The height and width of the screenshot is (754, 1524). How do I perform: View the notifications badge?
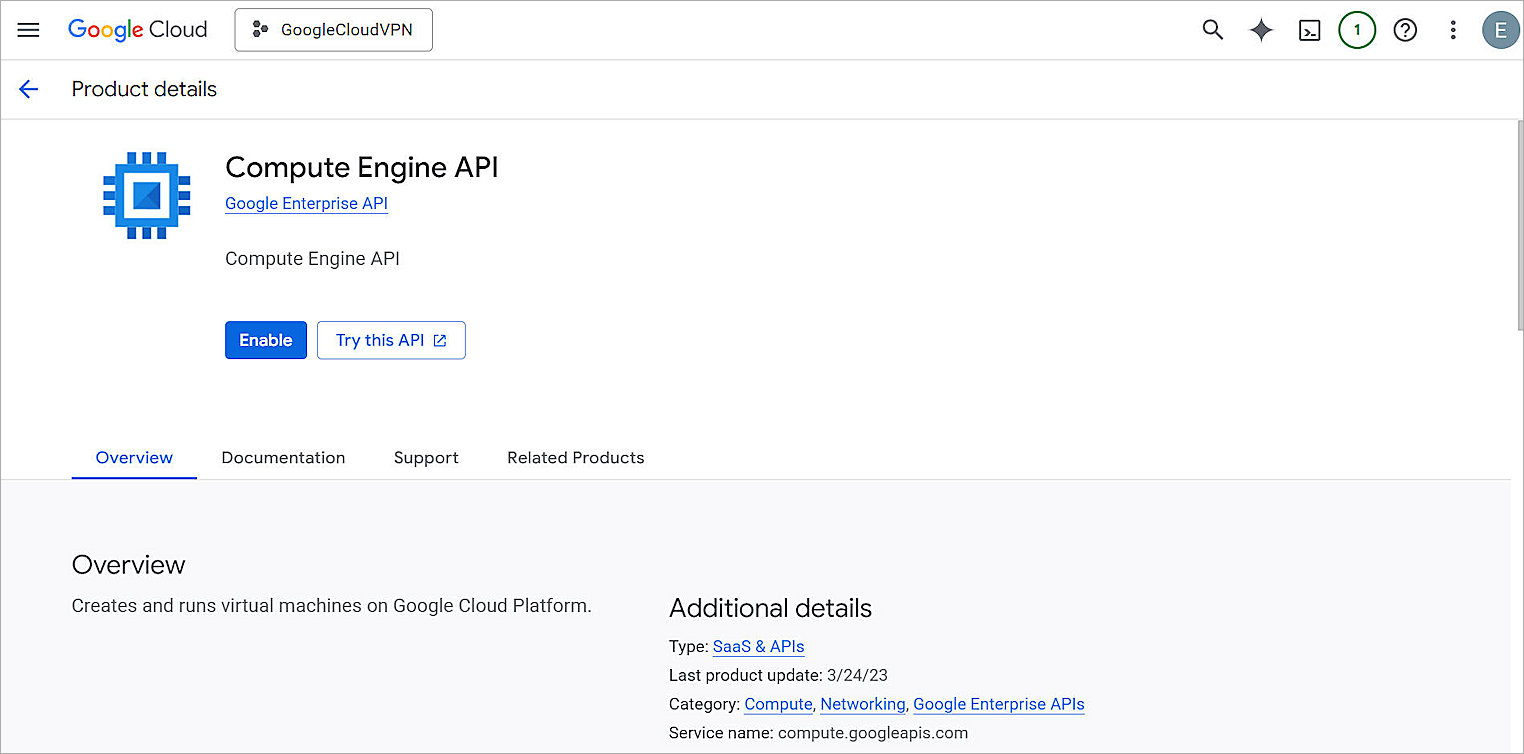pos(1357,30)
